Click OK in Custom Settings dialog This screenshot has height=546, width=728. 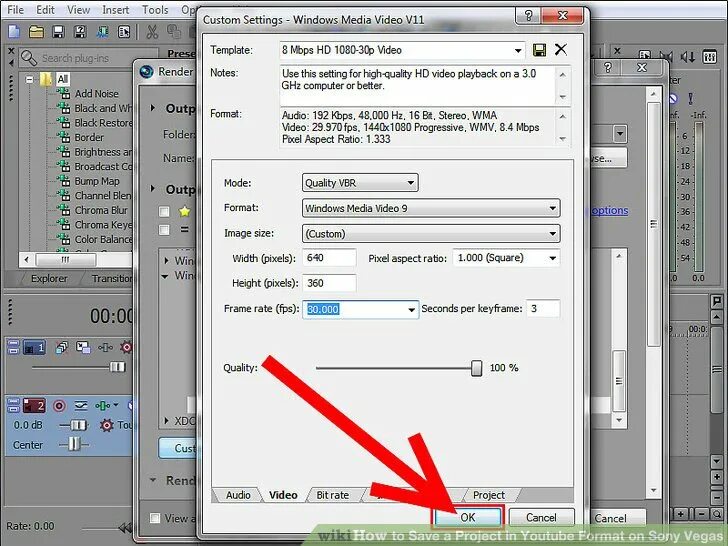pos(468,517)
